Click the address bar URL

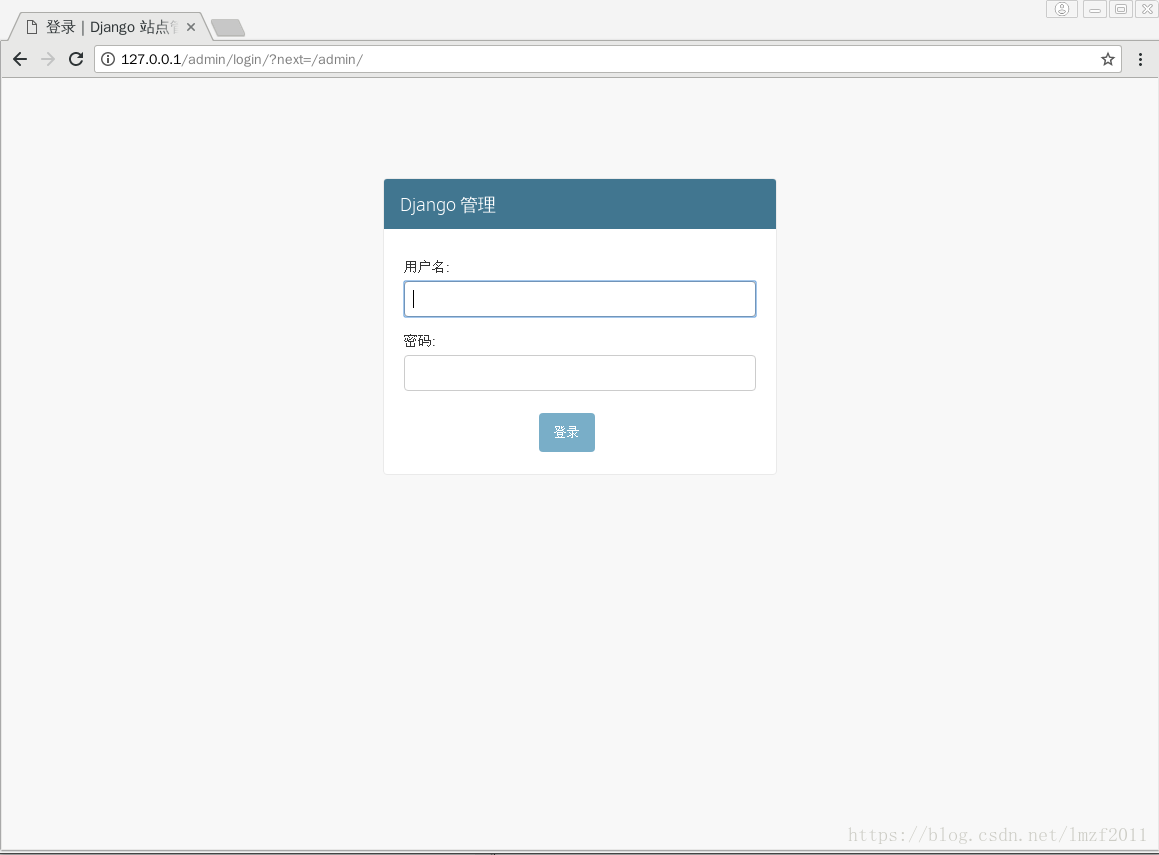point(242,59)
